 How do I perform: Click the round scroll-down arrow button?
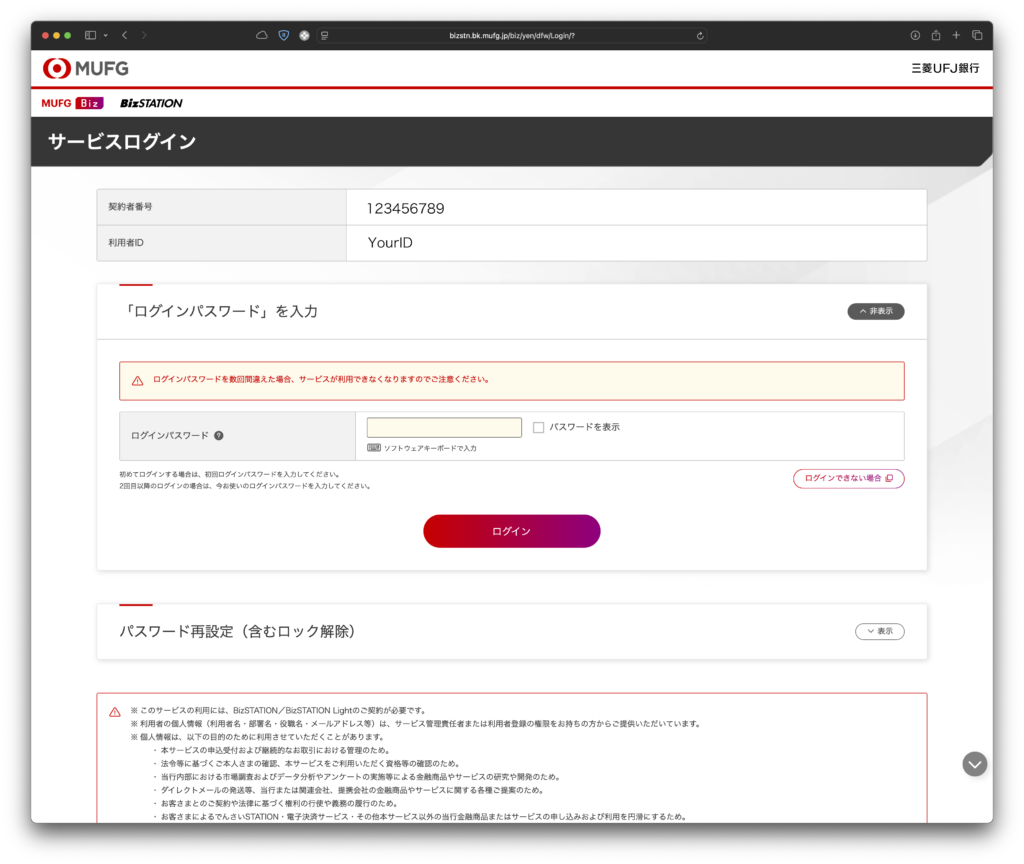(974, 764)
